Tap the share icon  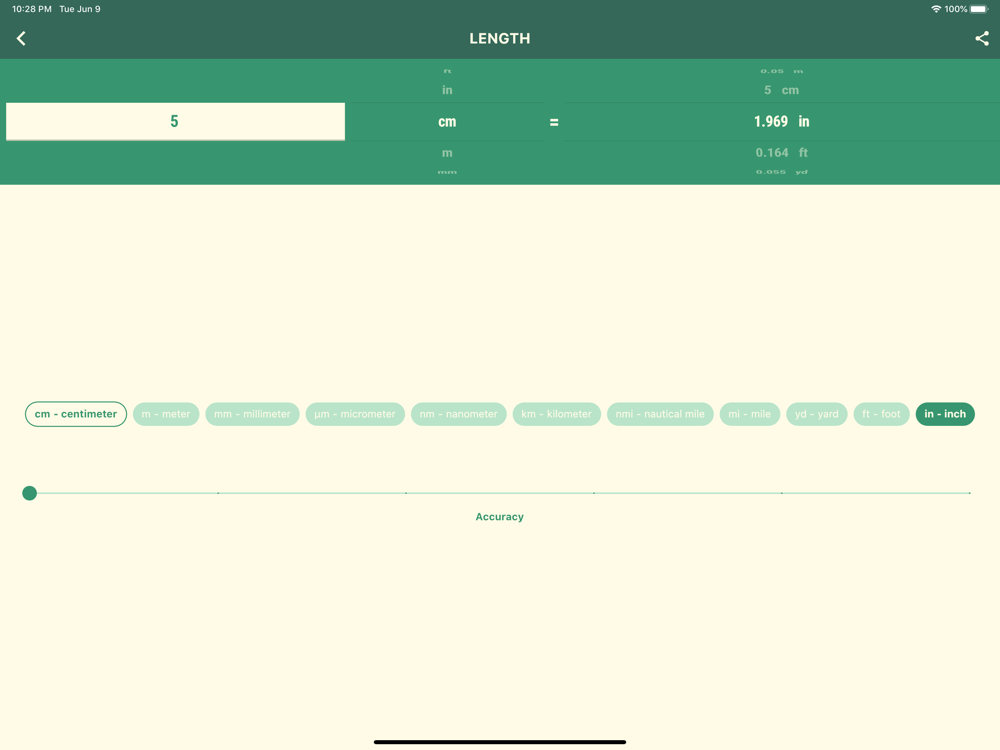pos(982,38)
